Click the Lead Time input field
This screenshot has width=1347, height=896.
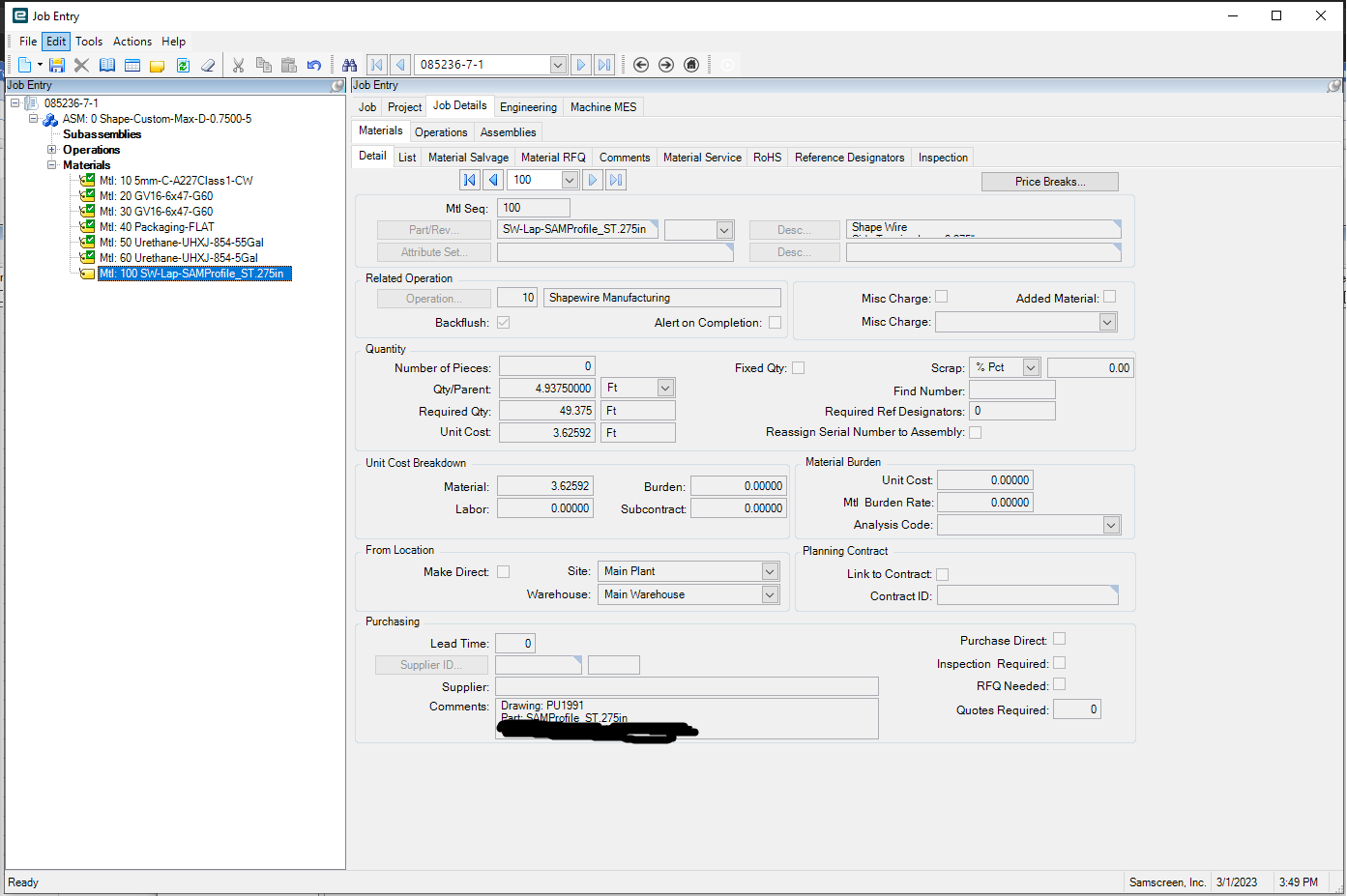[x=514, y=644]
